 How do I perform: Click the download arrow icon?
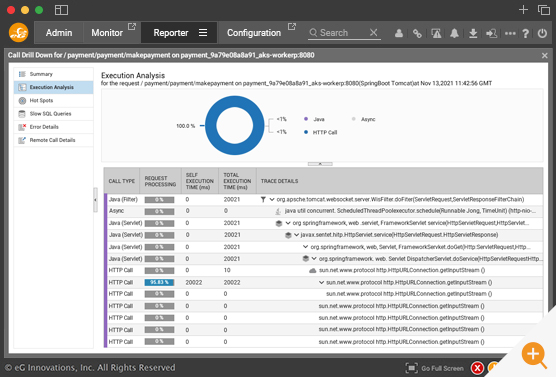pyautogui.click(x=473, y=33)
